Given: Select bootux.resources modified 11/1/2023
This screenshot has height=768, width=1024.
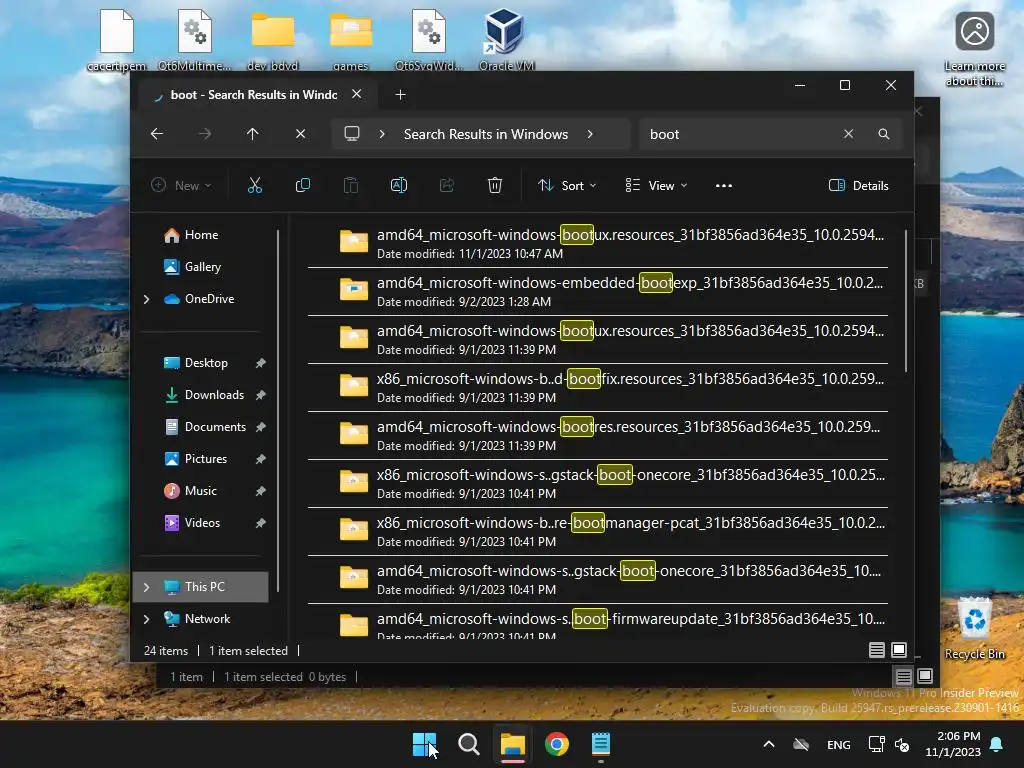Looking at the screenshot, I should point(598,244).
